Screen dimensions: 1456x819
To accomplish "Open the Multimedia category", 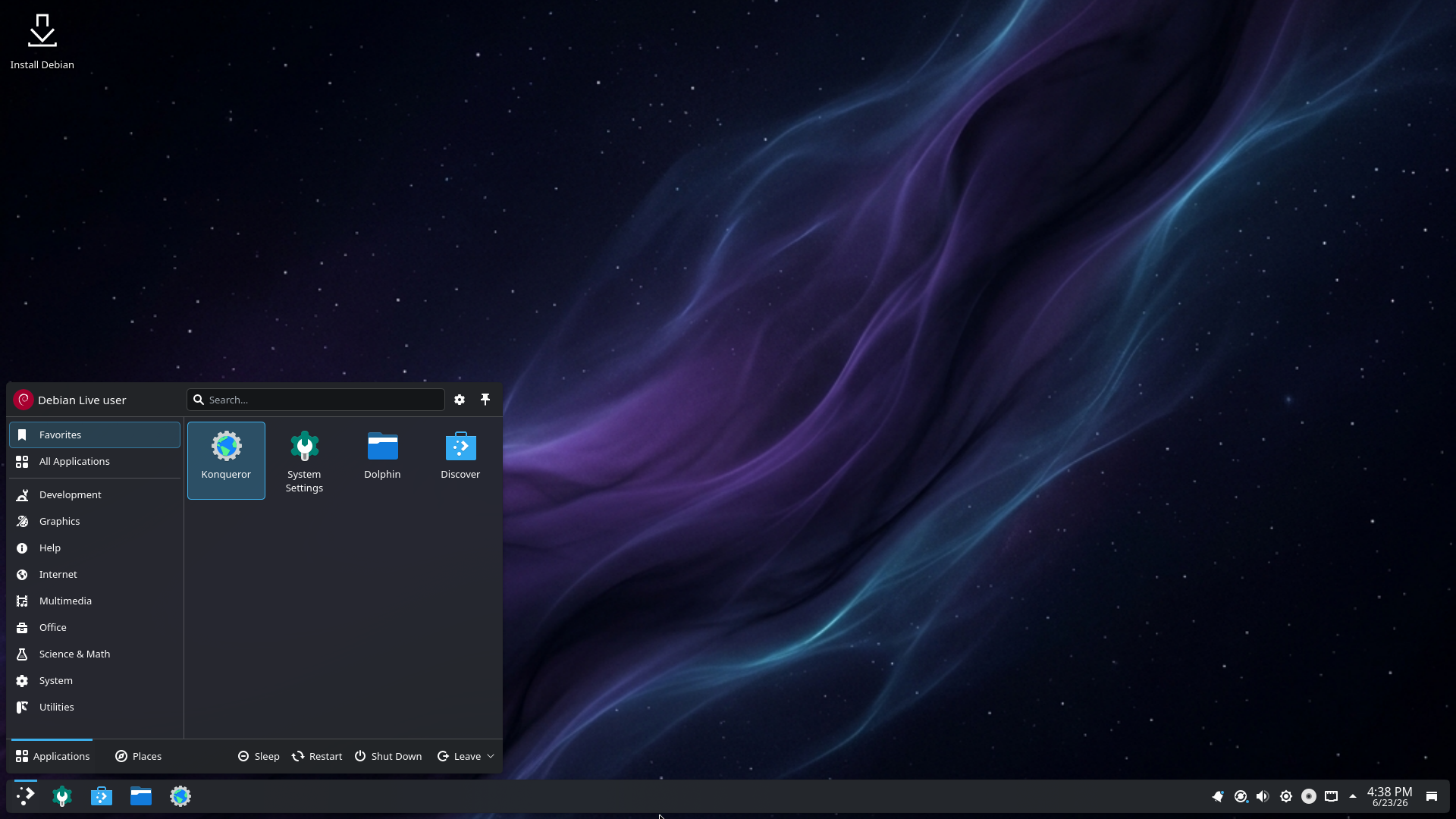I will pyautogui.click(x=95, y=601).
